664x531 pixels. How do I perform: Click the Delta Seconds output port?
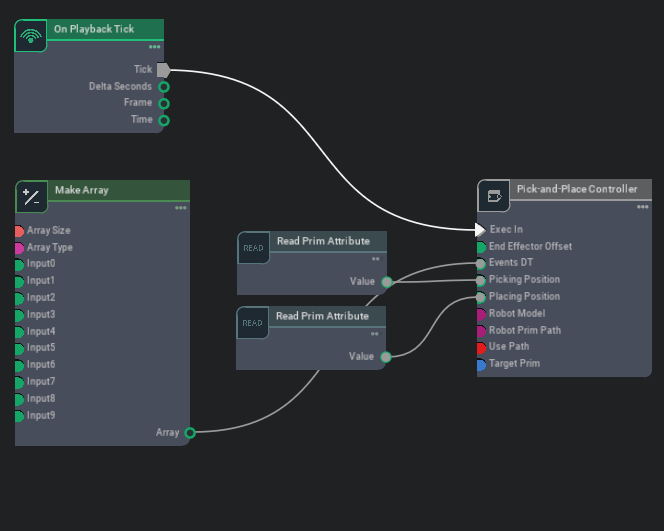pyautogui.click(x=164, y=87)
